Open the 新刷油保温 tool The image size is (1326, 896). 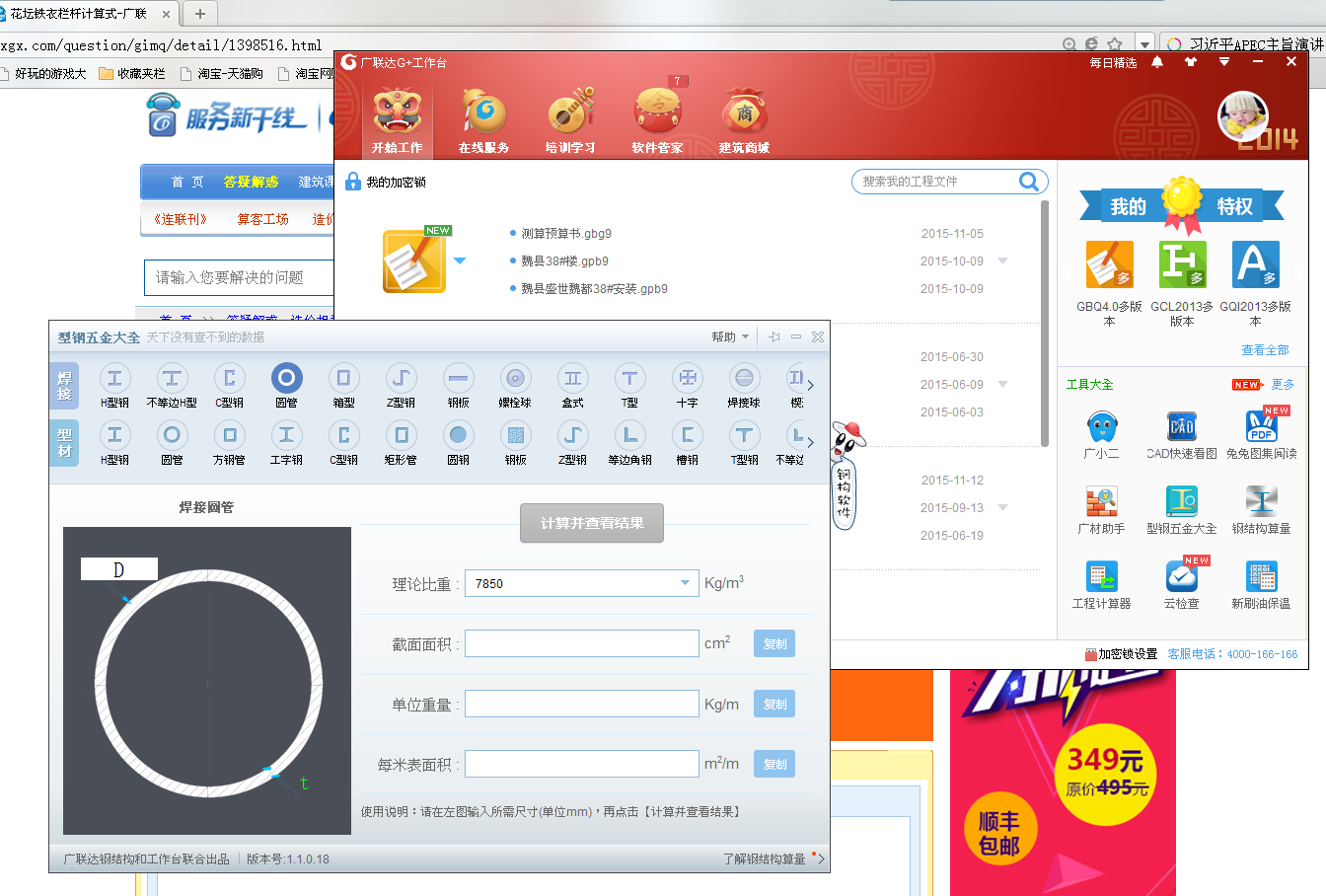tap(1262, 577)
